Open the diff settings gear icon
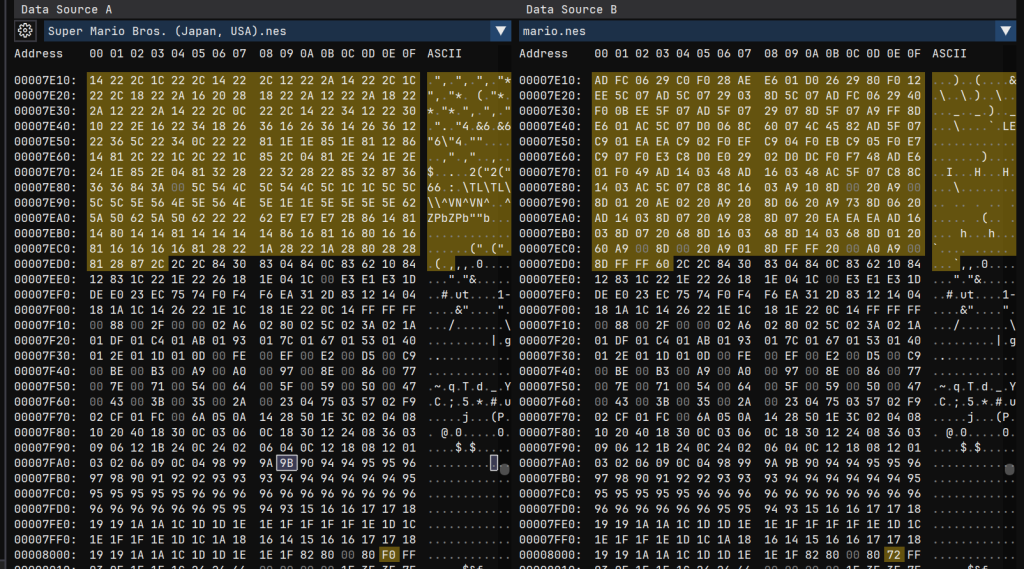This screenshot has height=569, width=1024. (25, 31)
